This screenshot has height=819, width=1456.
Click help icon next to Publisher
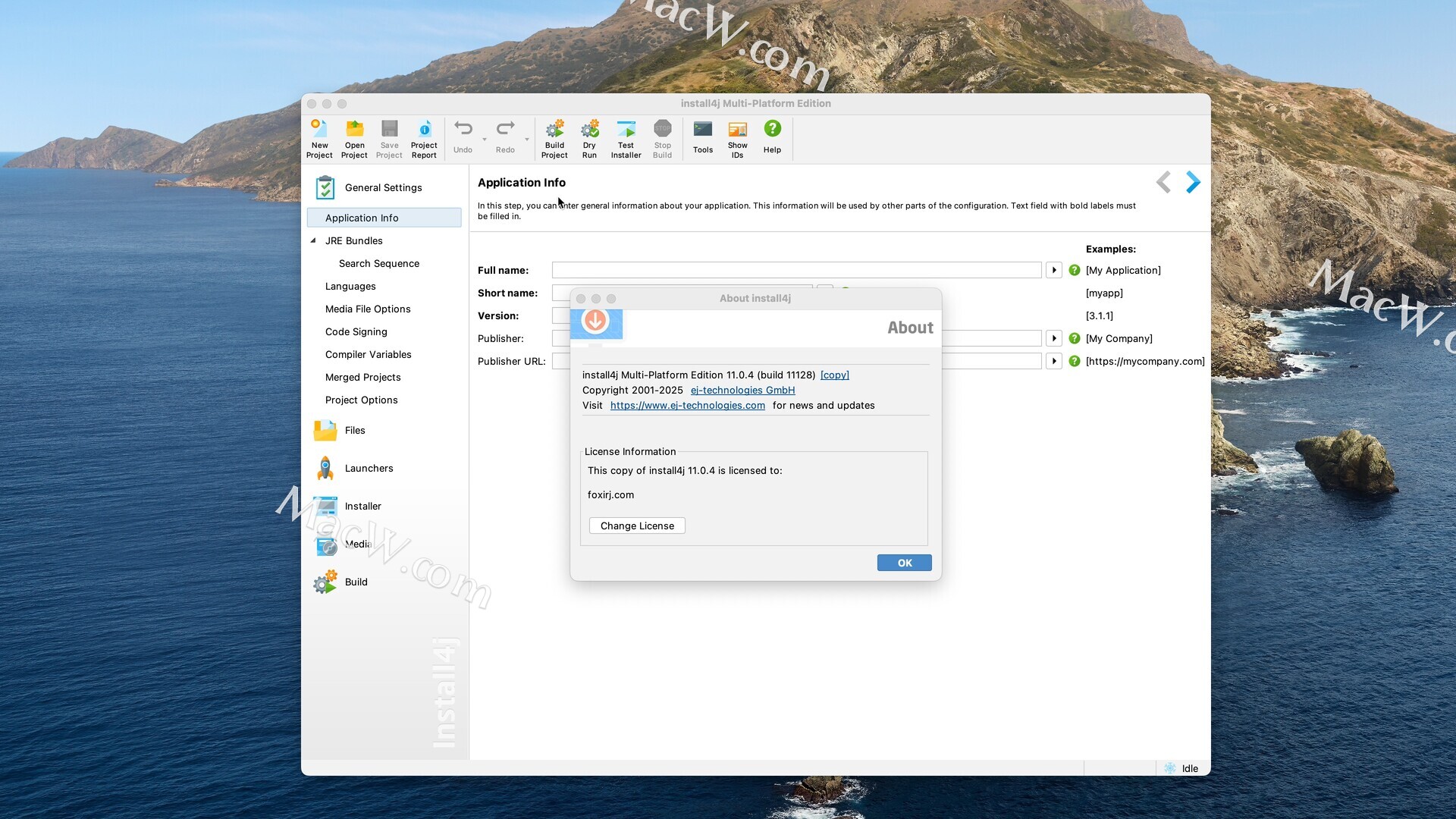point(1075,338)
